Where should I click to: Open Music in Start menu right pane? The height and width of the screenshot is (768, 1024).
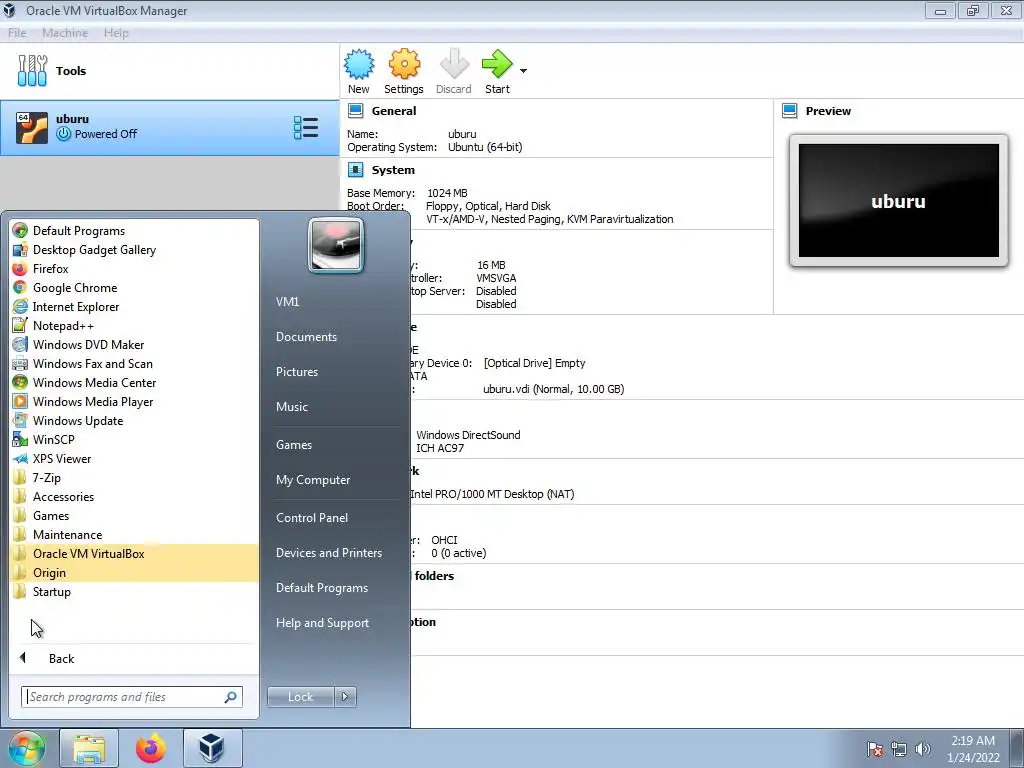click(291, 406)
